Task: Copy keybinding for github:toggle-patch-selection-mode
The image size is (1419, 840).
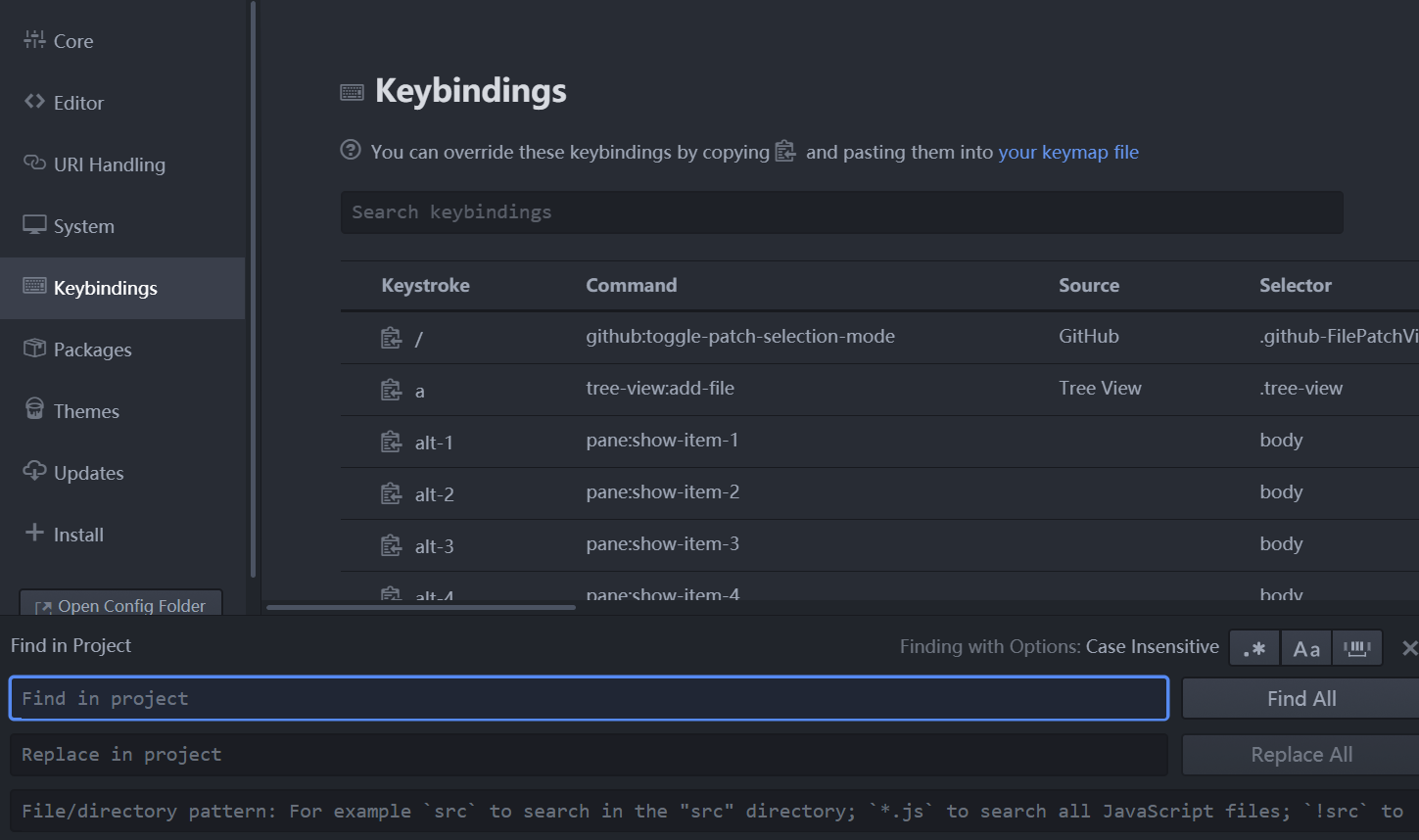Action: (391, 336)
